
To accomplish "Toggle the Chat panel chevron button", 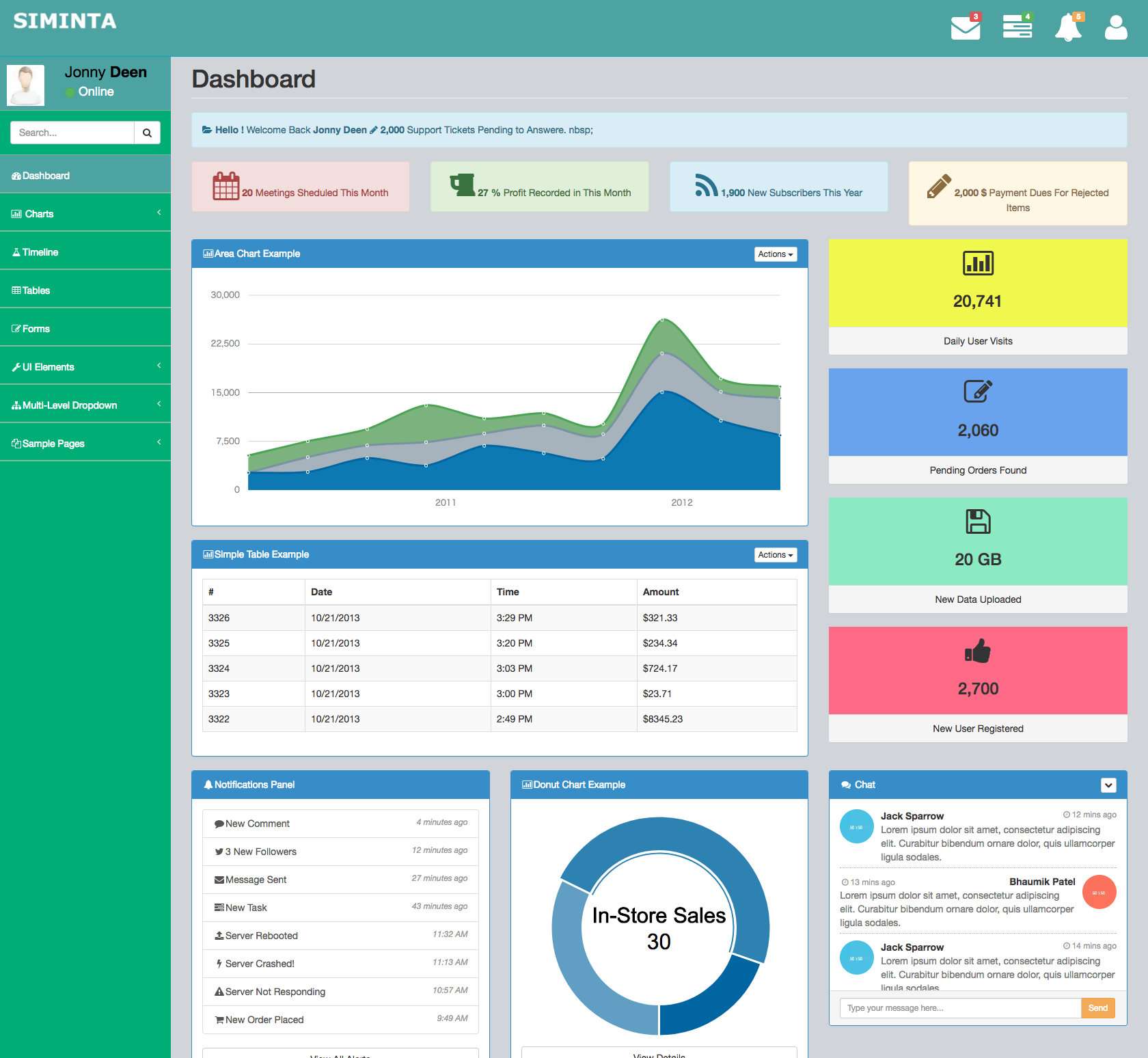I will pos(1108,785).
